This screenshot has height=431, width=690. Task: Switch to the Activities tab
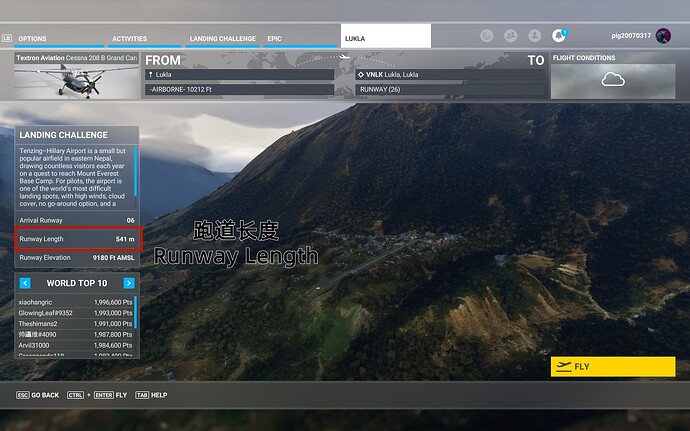point(129,38)
